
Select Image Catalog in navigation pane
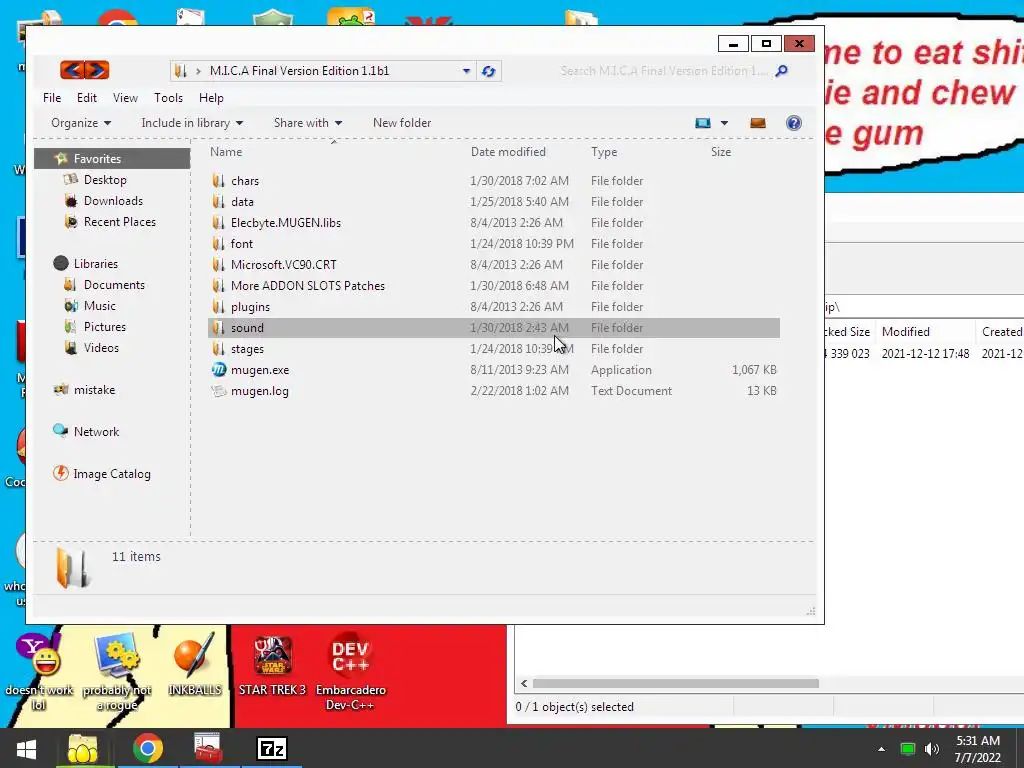coord(112,473)
